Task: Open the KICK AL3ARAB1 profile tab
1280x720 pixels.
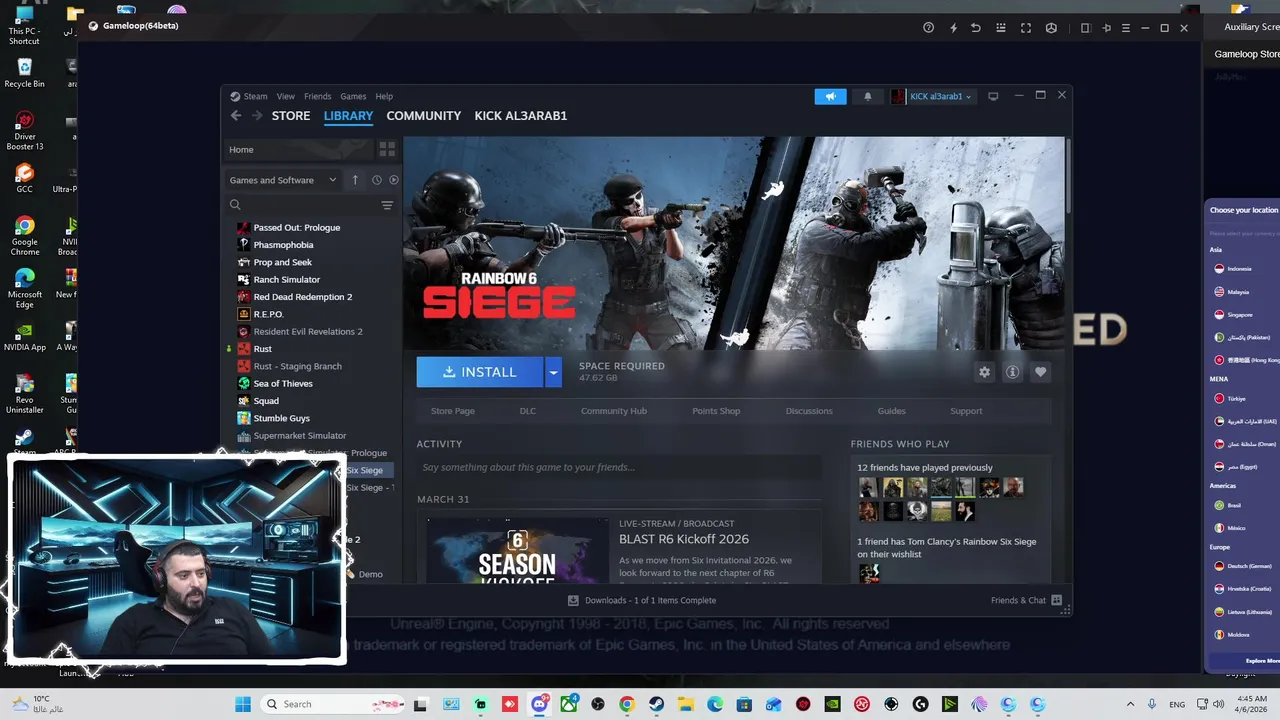Action: (521, 116)
